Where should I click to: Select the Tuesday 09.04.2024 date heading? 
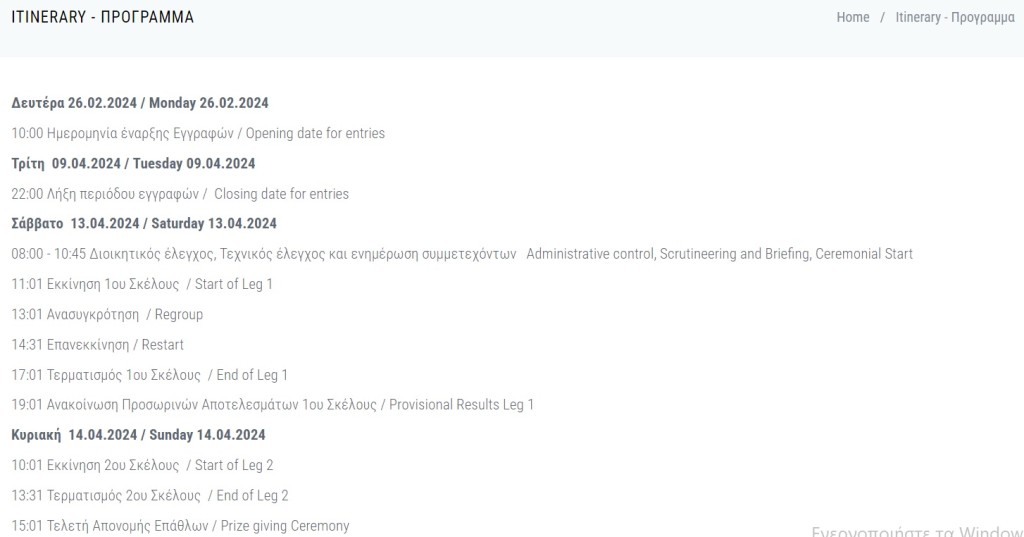point(133,164)
